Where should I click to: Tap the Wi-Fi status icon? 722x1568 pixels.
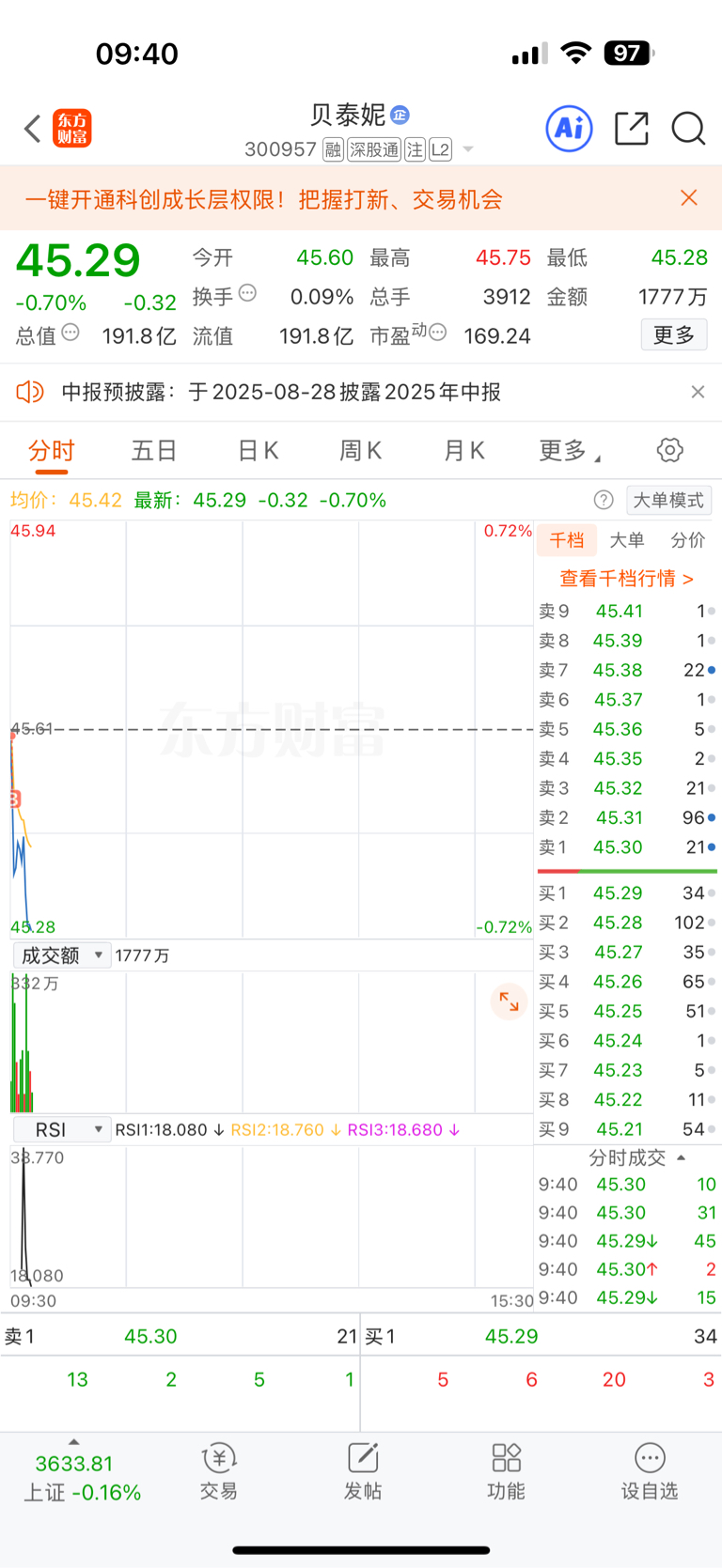[575, 53]
